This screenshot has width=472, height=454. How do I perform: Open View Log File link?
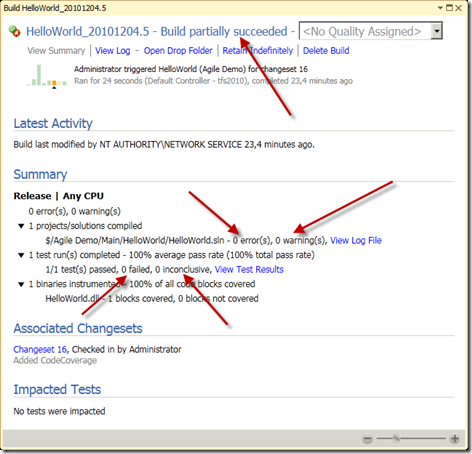pyautogui.click(x=356, y=240)
